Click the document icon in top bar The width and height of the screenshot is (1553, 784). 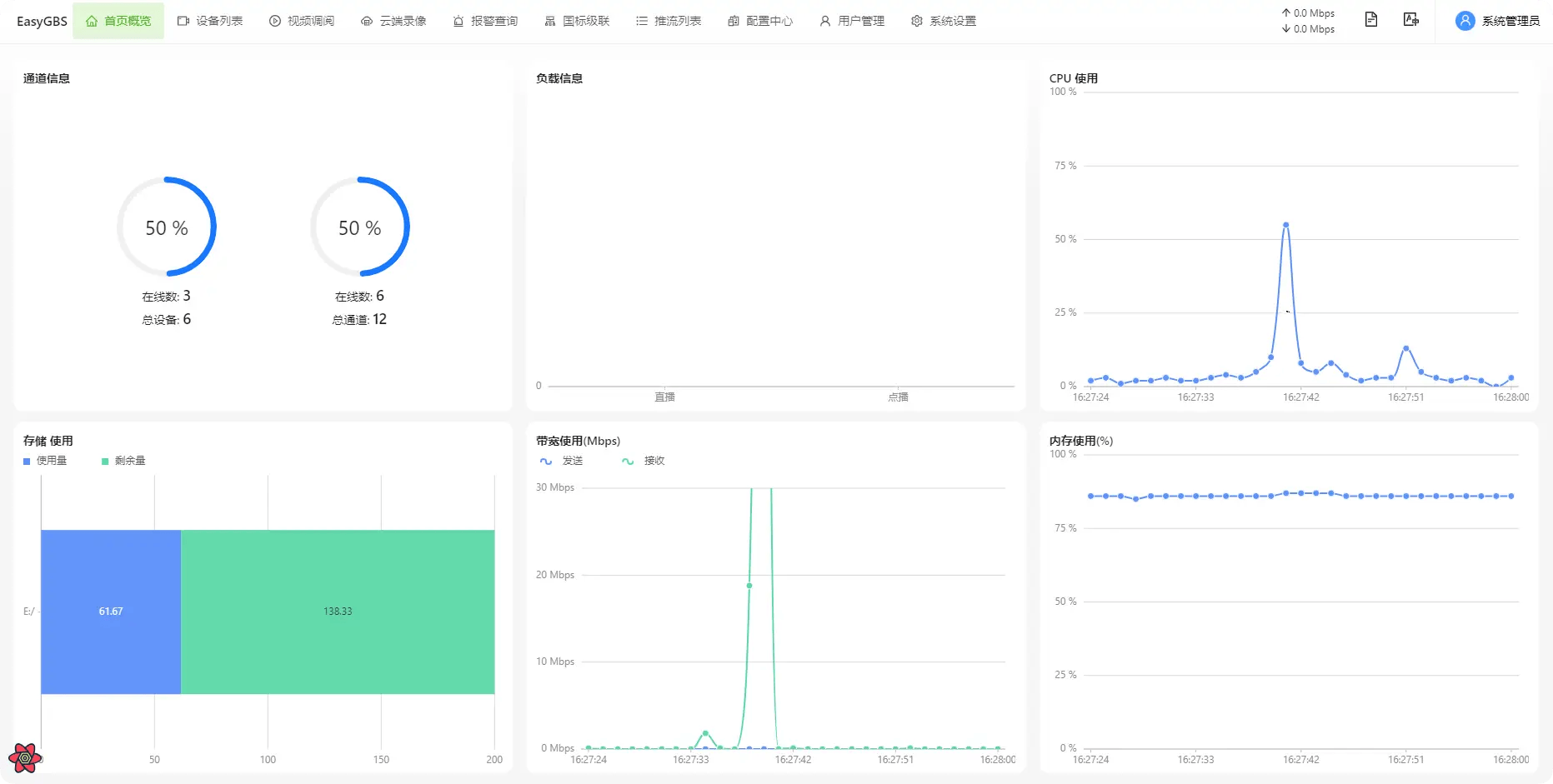1371,20
